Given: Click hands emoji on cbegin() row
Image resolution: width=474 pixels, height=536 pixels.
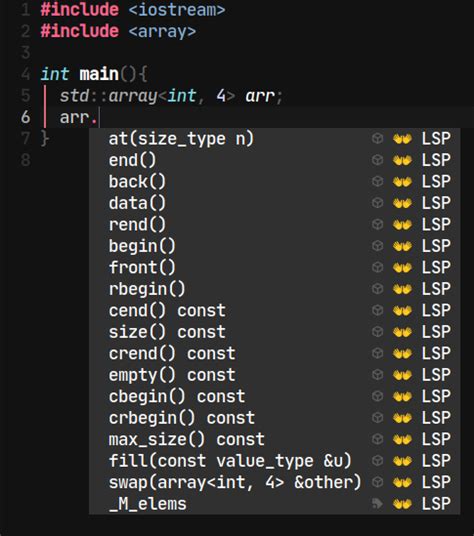Looking at the screenshot, I should coord(402,397).
